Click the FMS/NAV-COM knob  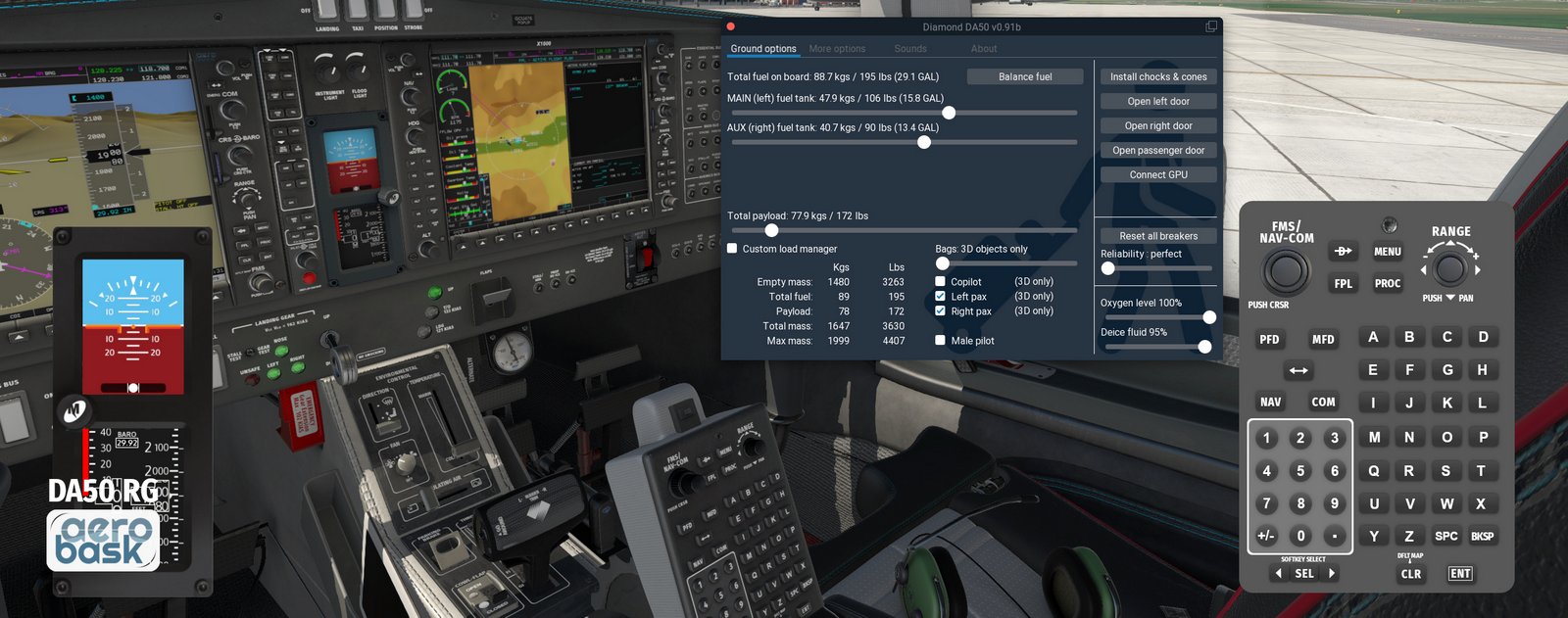[1285, 271]
